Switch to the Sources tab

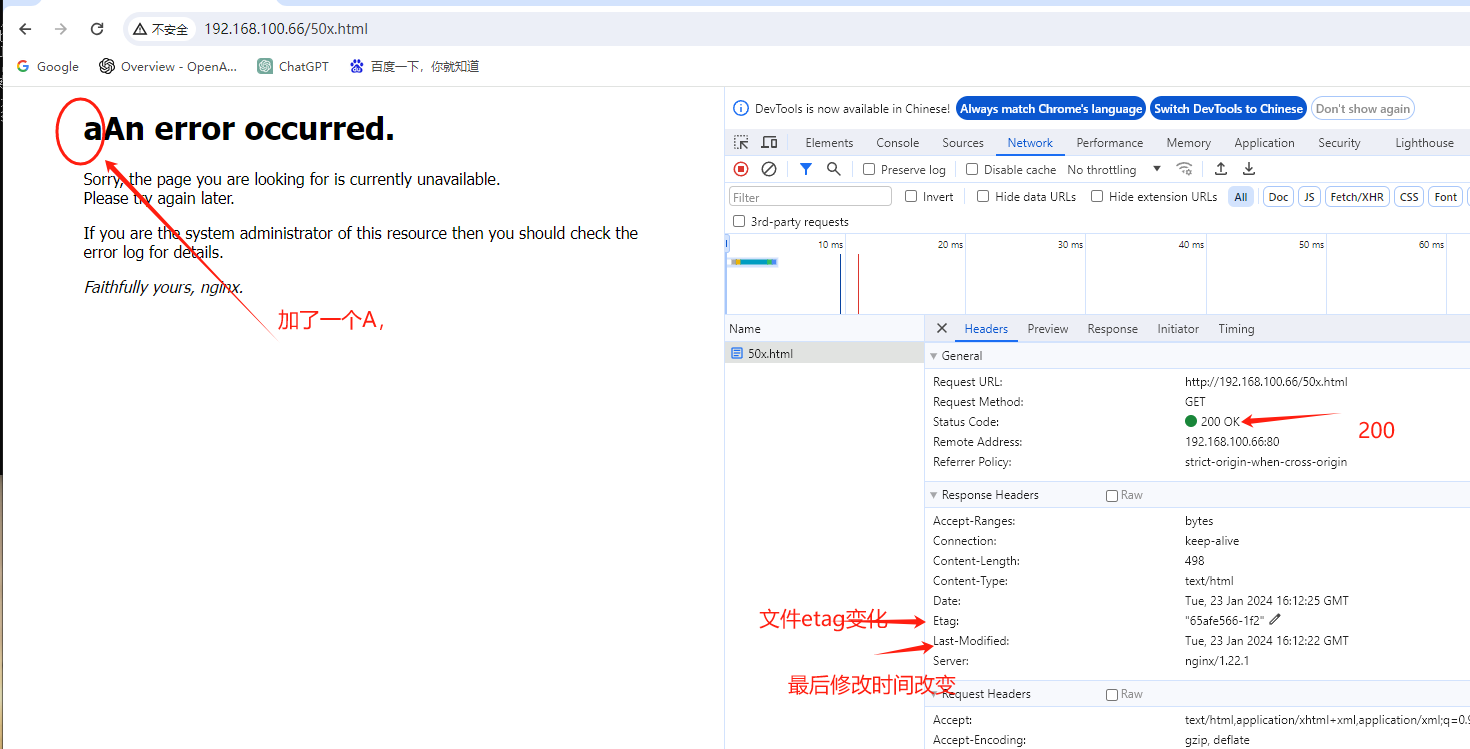[x=963, y=143]
